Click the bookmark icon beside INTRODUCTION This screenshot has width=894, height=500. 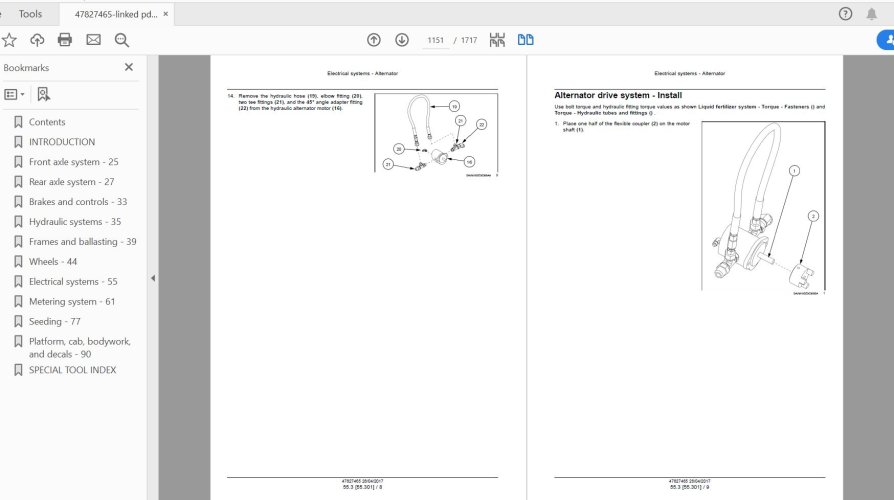tap(18, 142)
